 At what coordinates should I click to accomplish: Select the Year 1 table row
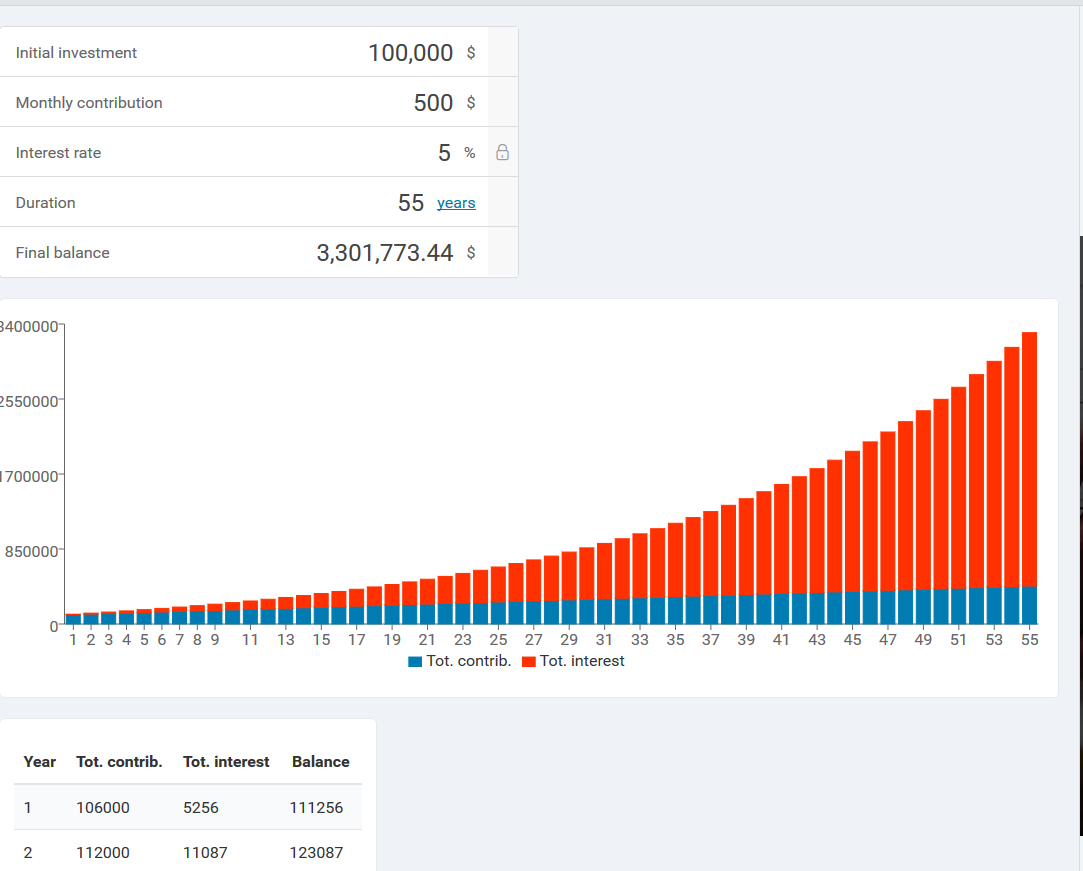point(188,808)
